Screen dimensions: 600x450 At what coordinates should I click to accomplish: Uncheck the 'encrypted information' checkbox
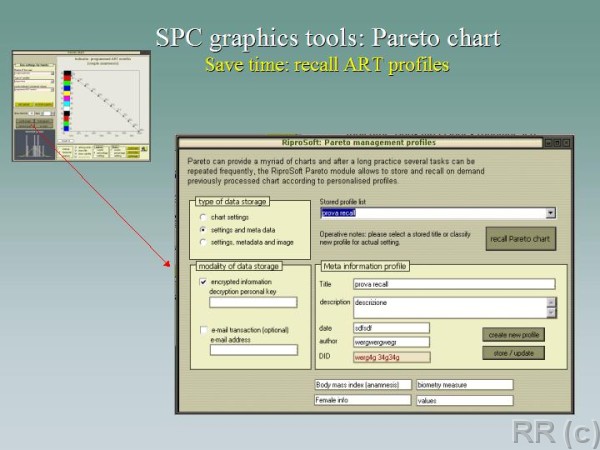pos(203,282)
